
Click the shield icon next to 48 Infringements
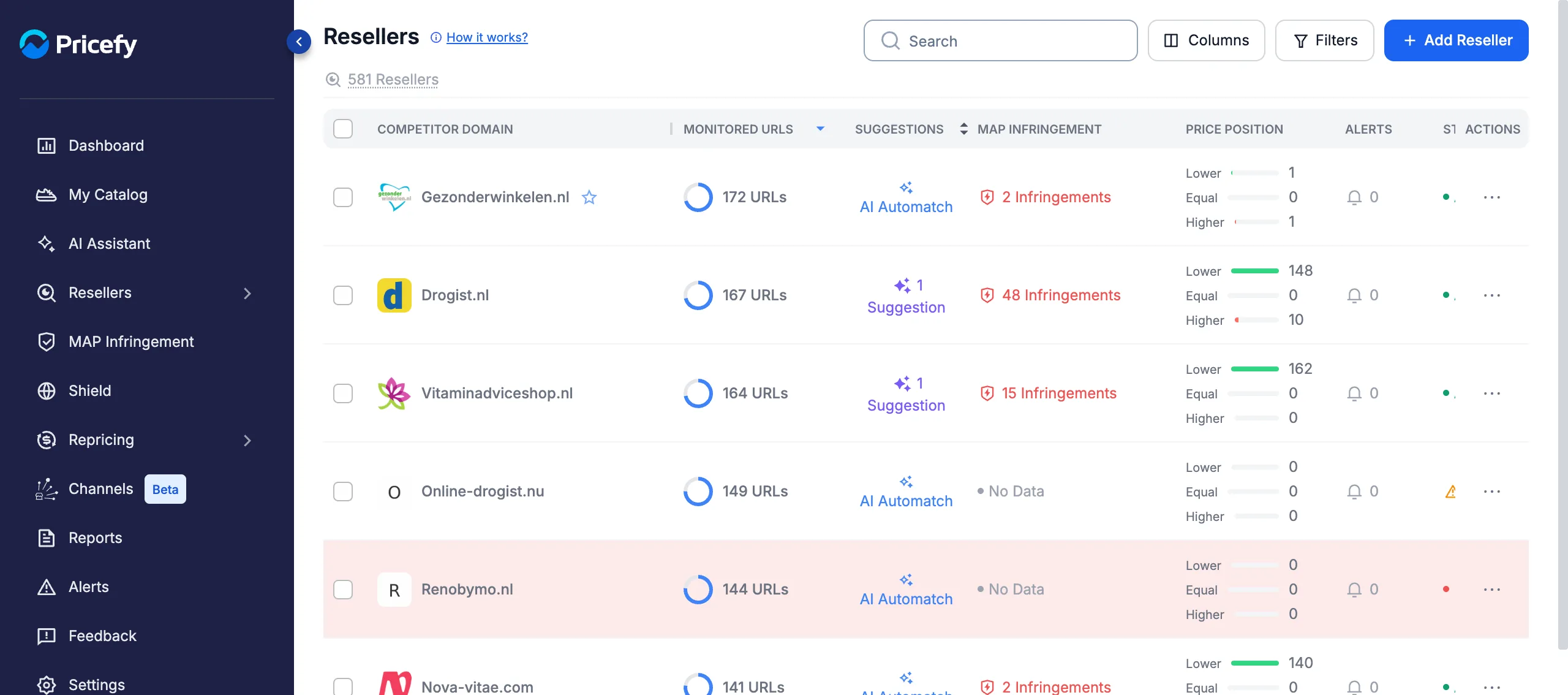(987, 295)
